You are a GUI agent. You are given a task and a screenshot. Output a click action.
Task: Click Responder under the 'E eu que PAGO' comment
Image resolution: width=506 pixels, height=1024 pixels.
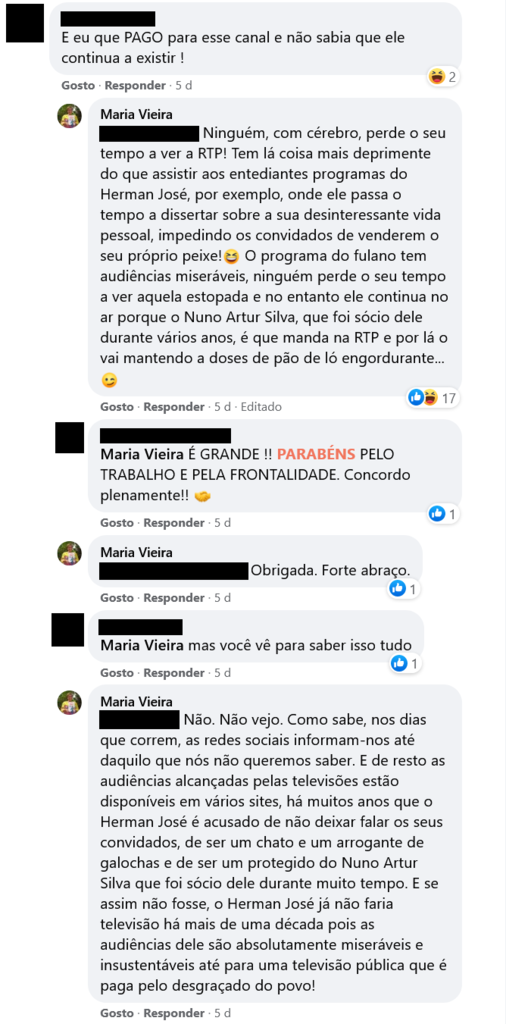(136, 86)
